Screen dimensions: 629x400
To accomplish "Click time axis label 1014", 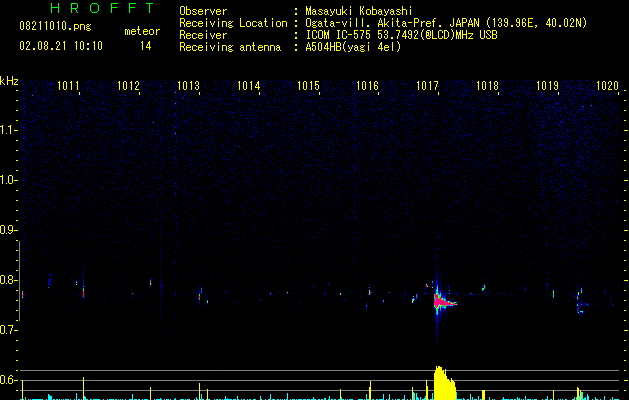I will click(x=248, y=86).
